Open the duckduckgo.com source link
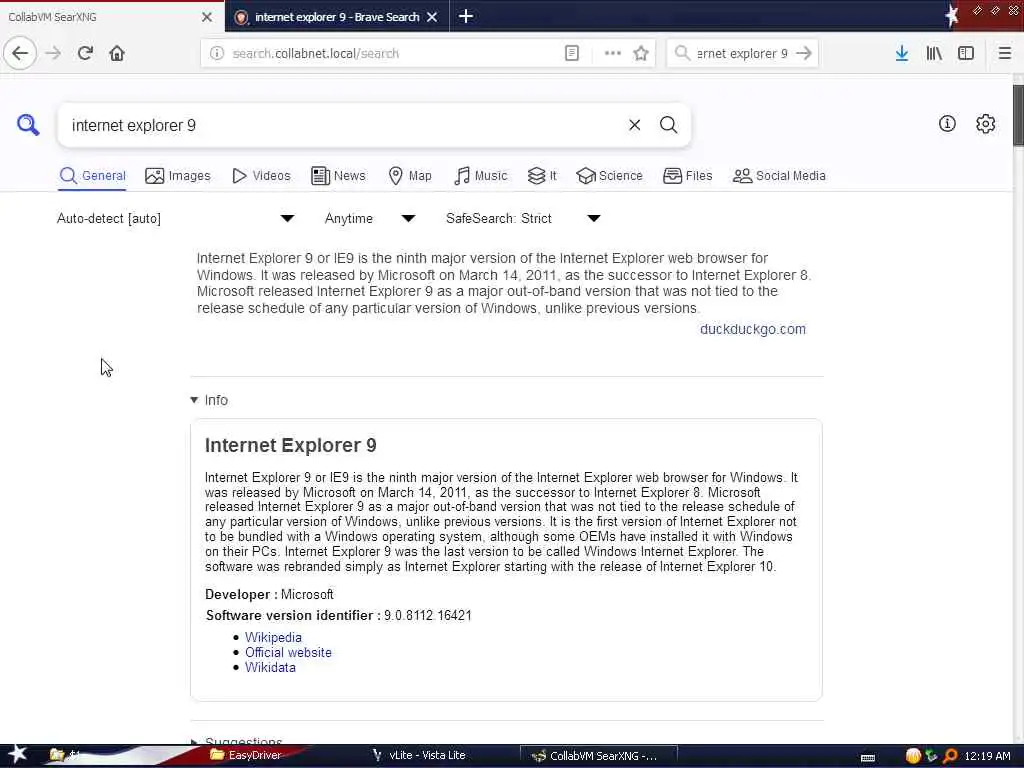This screenshot has height=768, width=1024. pyautogui.click(x=752, y=329)
